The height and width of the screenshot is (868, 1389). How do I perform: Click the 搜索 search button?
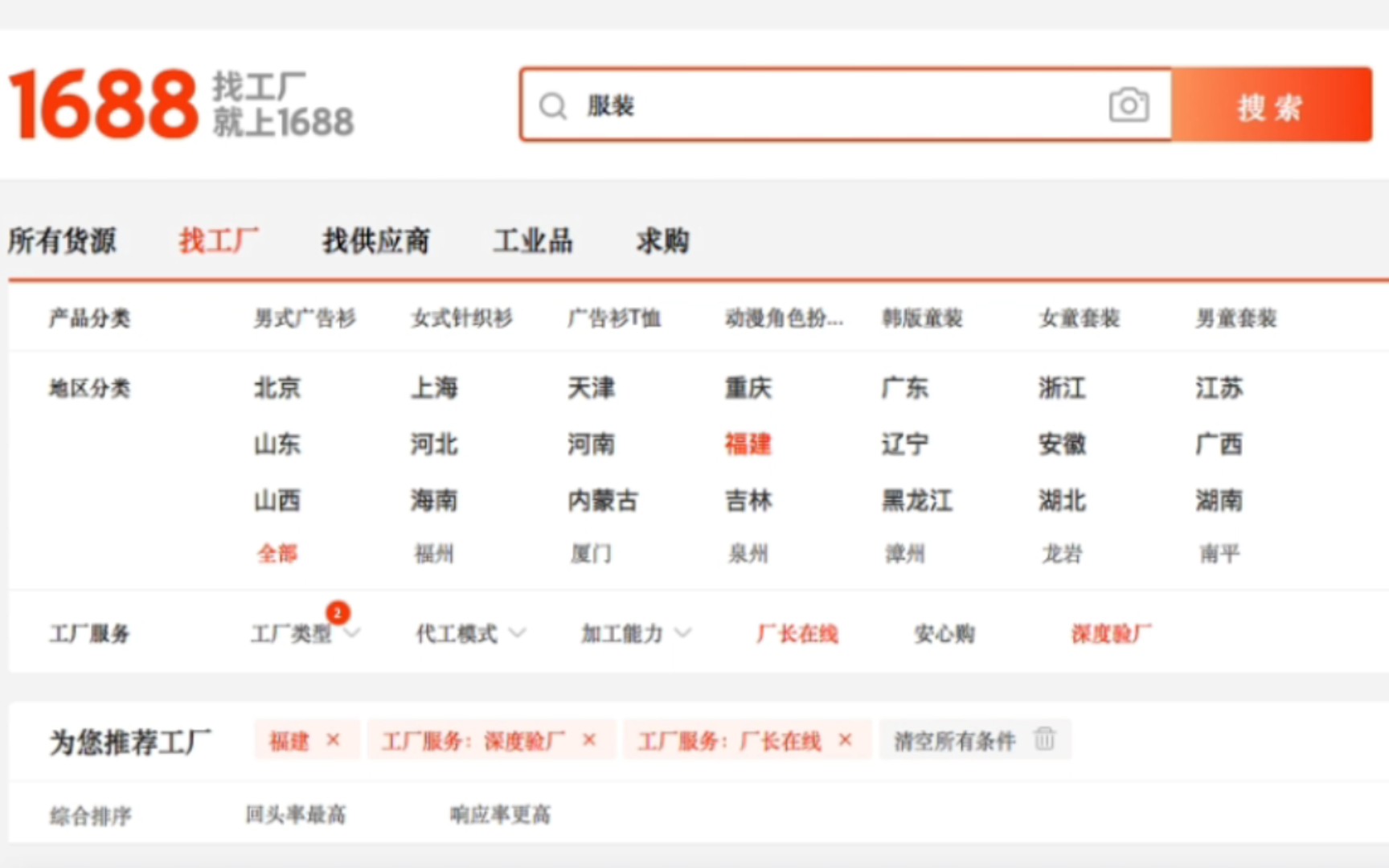(1271, 105)
